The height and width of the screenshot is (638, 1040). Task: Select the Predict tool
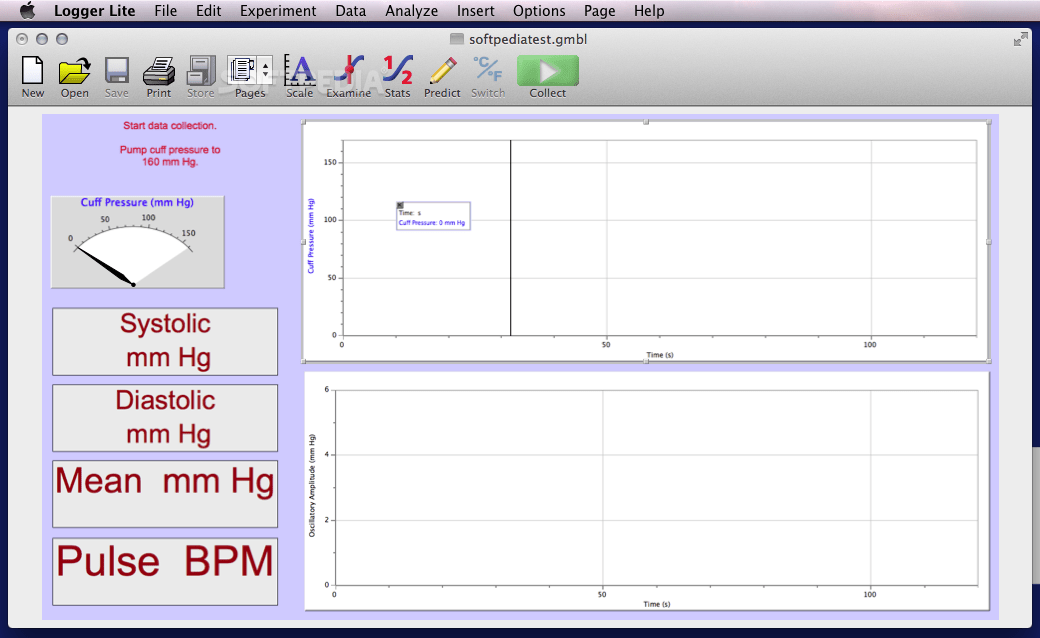pos(441,72)
